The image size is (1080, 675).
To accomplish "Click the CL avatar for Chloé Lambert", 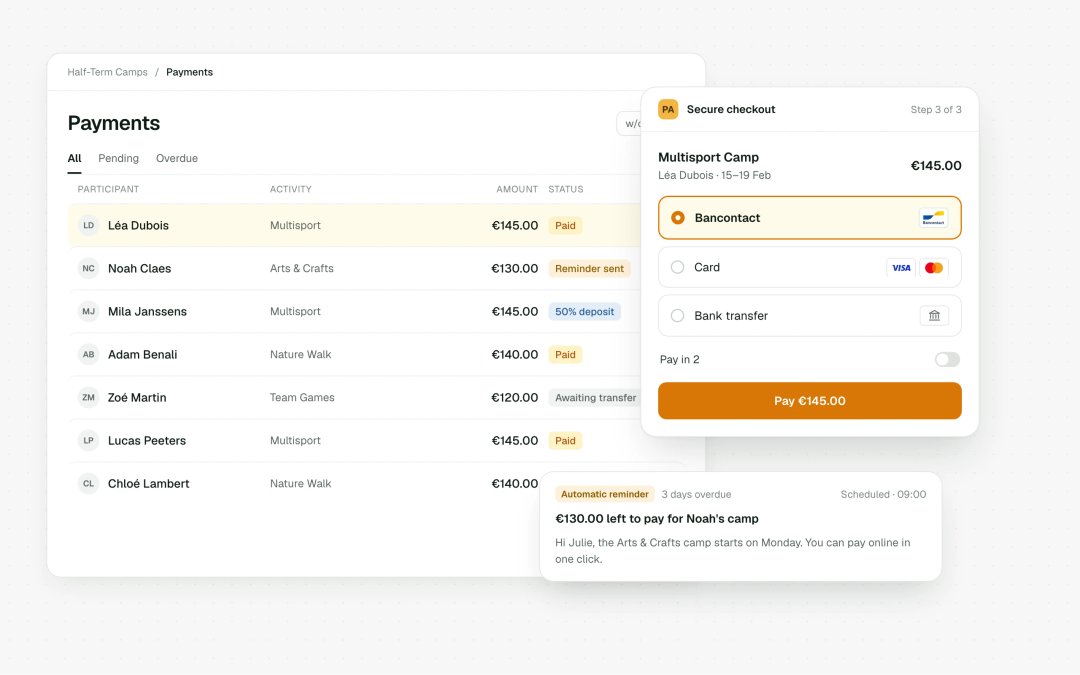I will [88, 484].
